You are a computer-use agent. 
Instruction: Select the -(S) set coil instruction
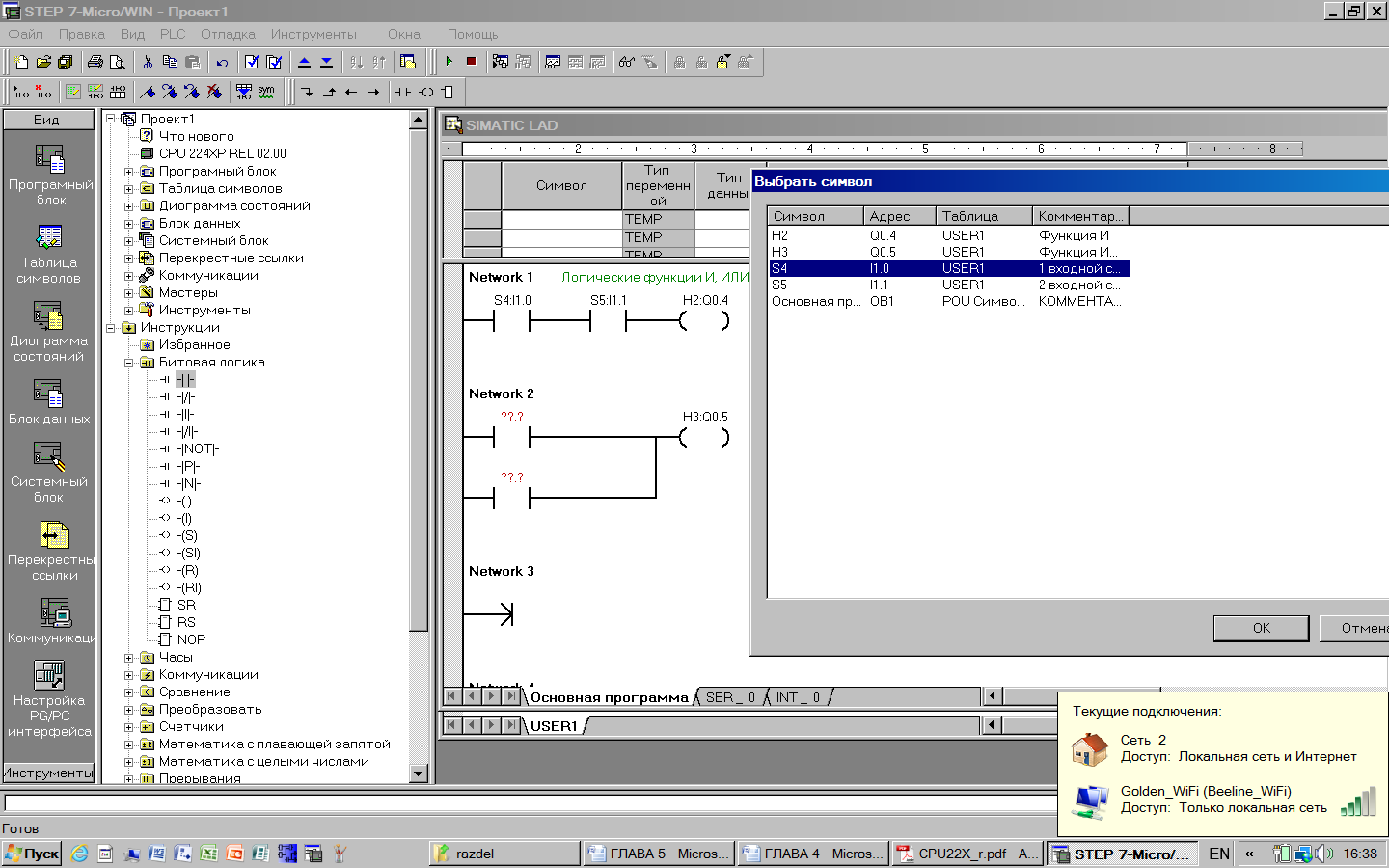187,536
